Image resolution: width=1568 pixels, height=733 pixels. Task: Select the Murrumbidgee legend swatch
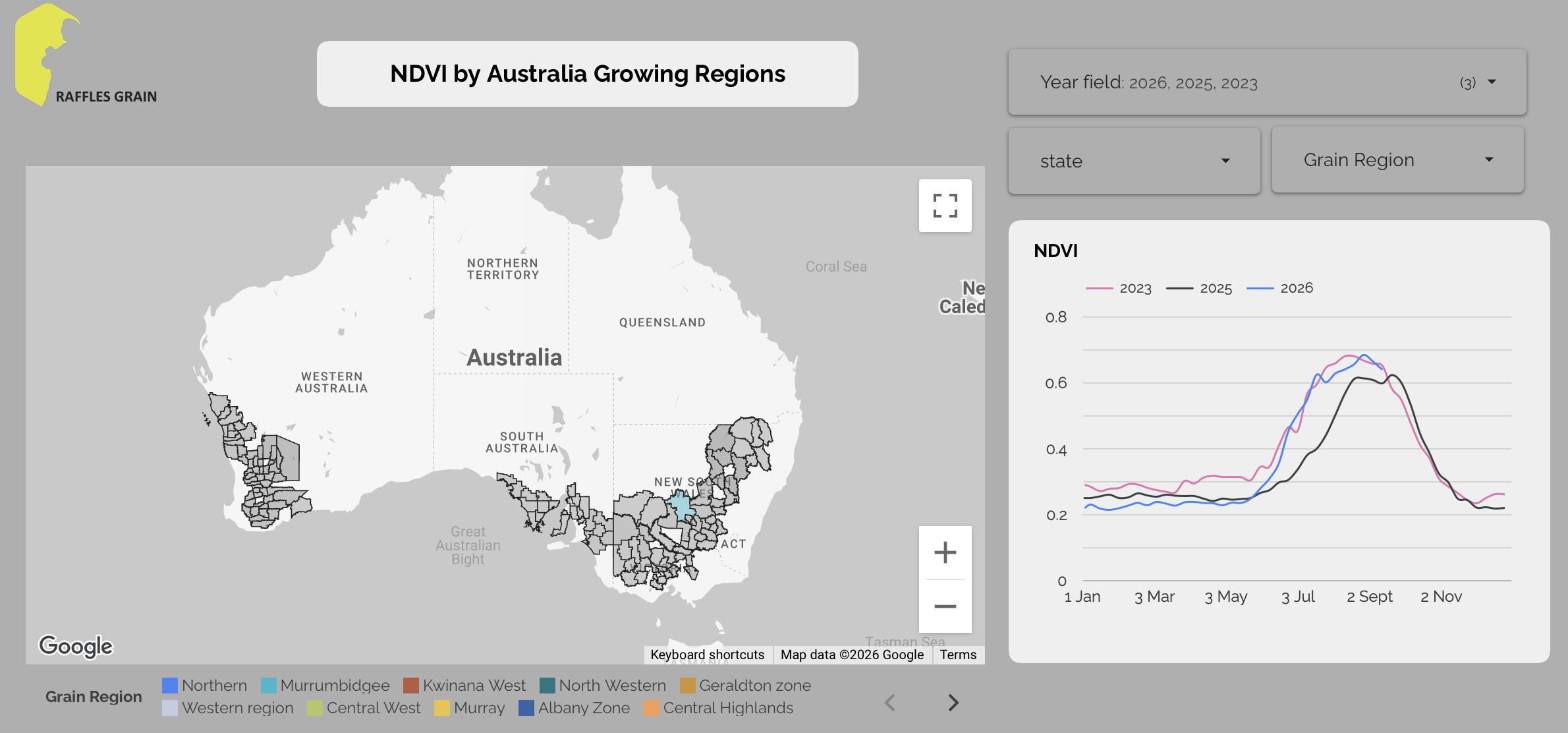268,686
